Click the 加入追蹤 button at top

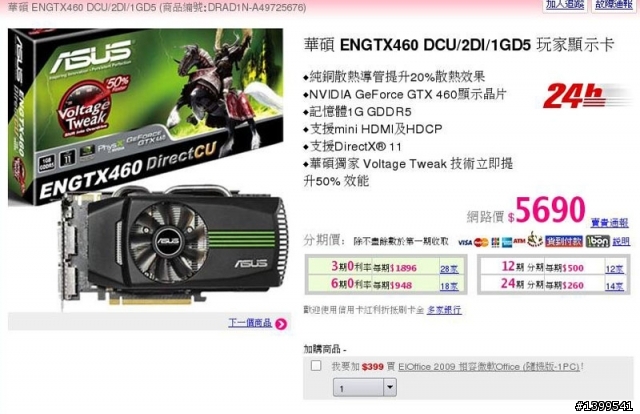565,5
